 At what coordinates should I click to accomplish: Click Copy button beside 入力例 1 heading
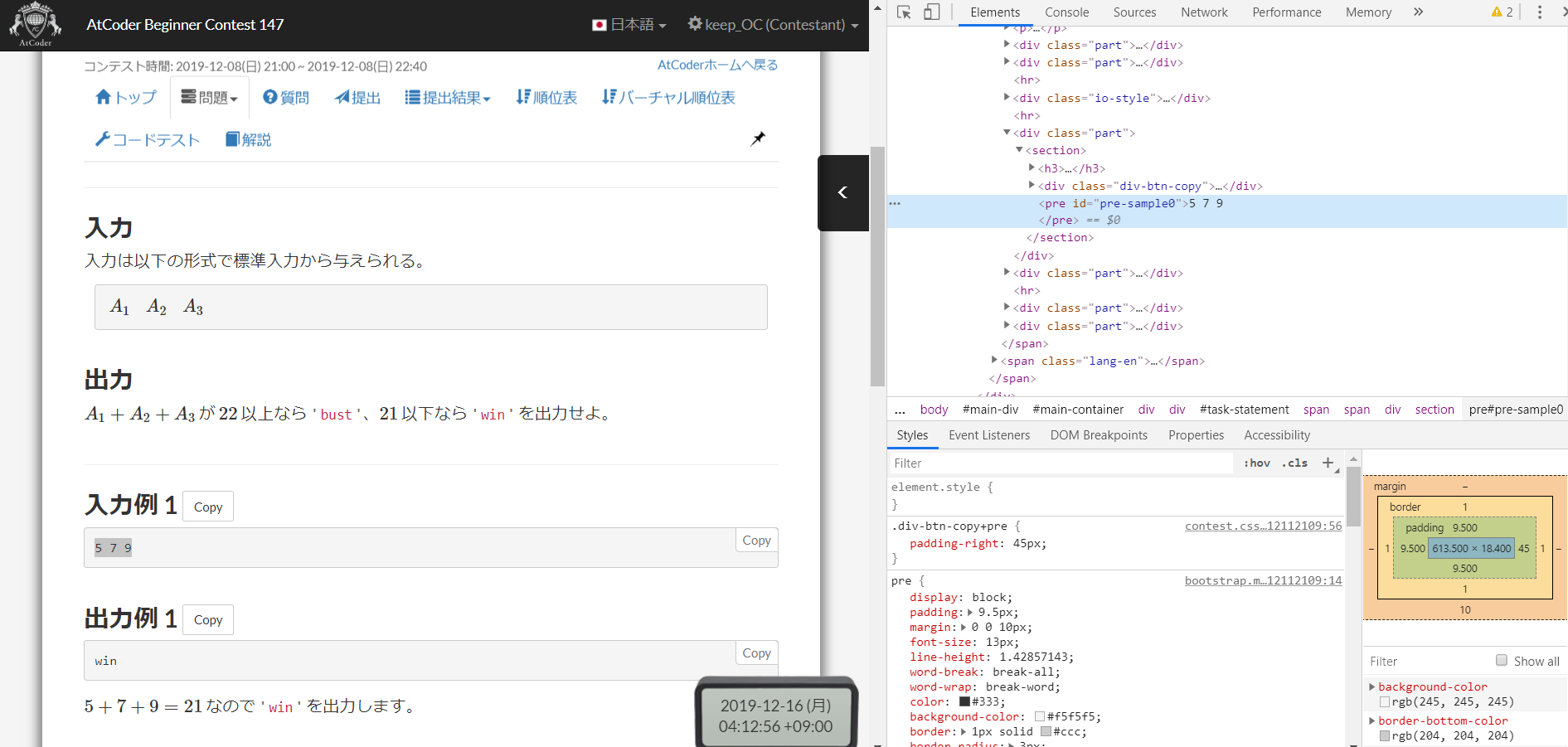208,507
